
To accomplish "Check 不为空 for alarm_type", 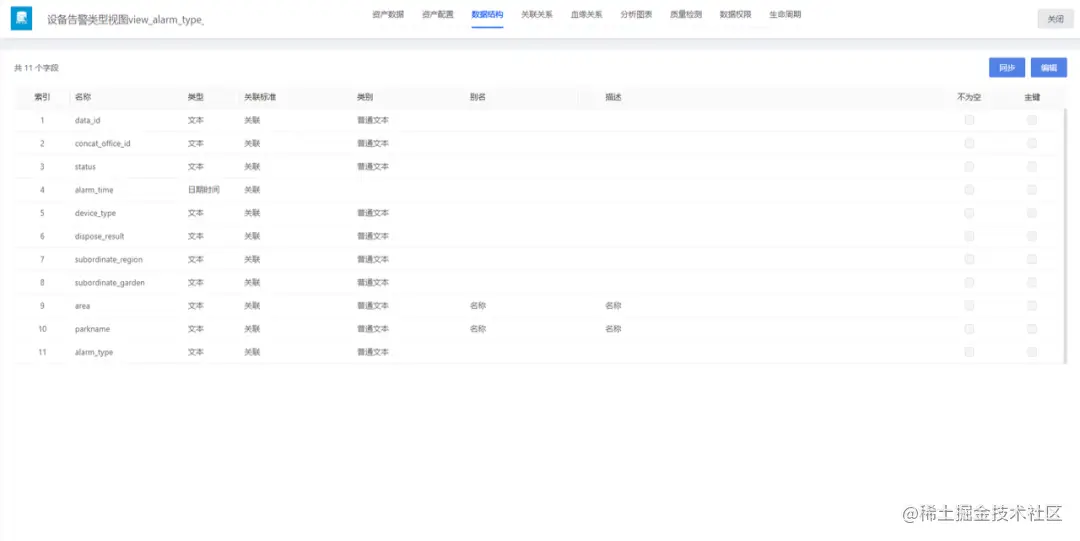I will point(969,352).
